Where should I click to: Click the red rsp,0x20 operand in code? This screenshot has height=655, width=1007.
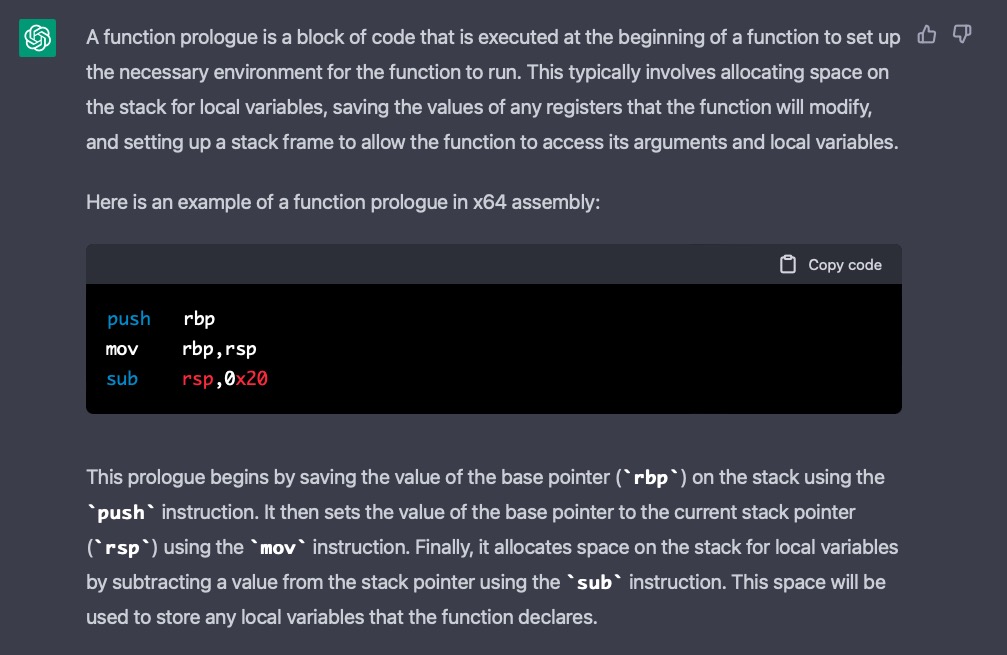225,379
